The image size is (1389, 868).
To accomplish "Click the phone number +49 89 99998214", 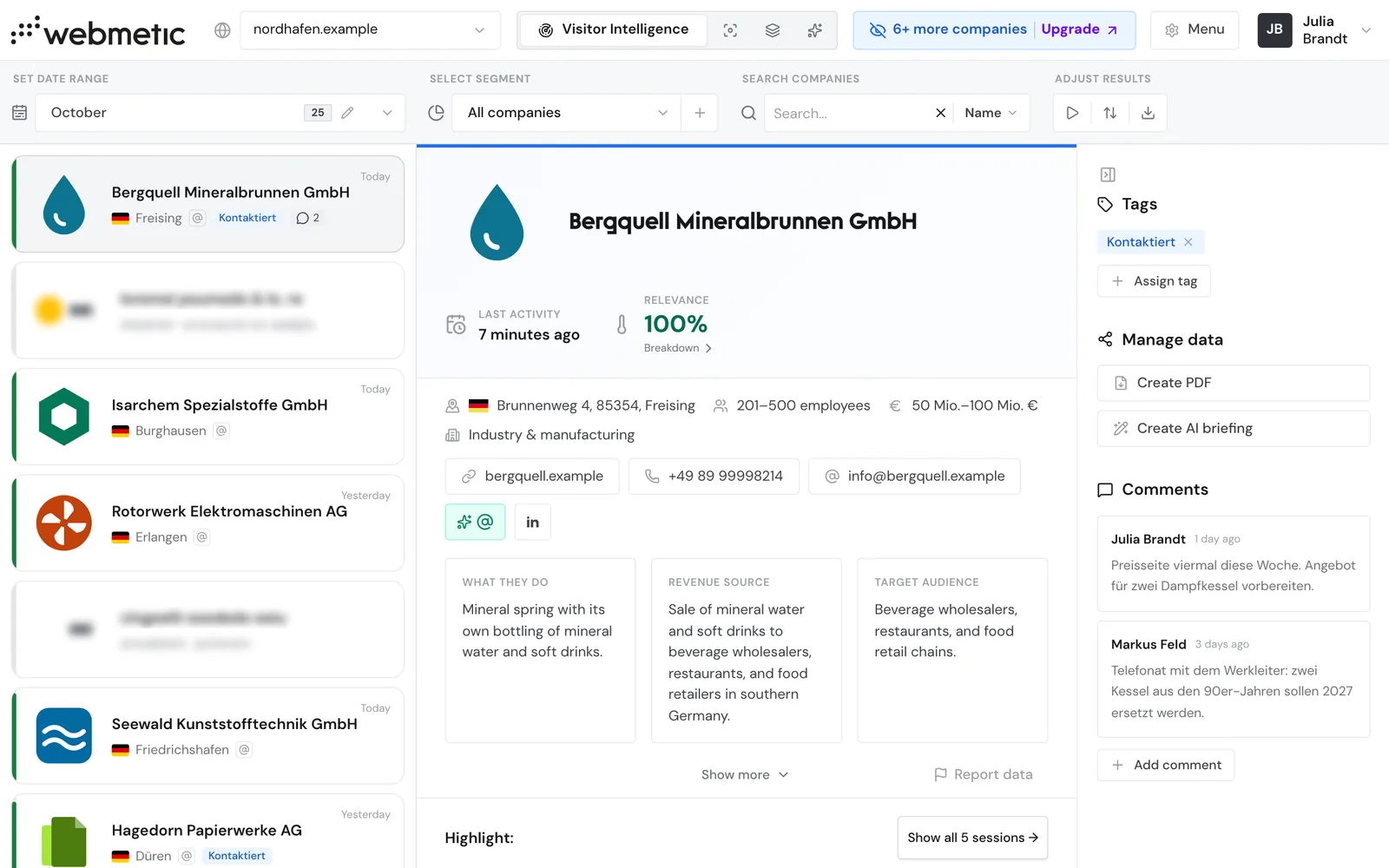I will [714, 476].
